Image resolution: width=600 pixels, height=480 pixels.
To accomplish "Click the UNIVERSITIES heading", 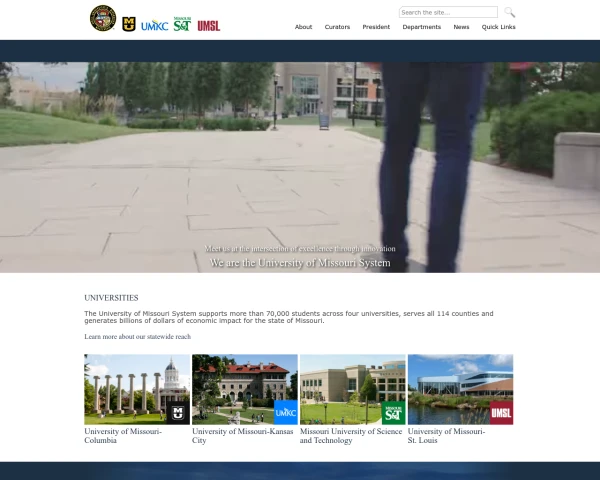I will 111,298.
